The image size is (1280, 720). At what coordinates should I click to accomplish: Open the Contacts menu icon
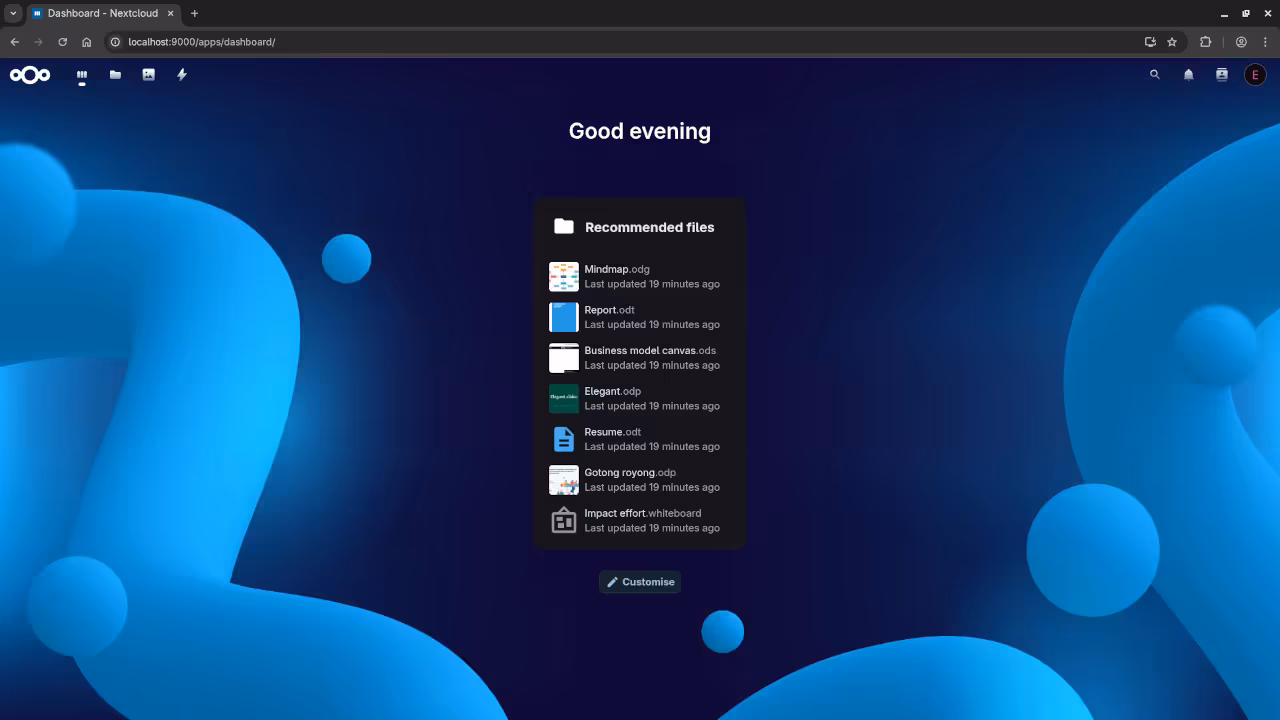1221,74
